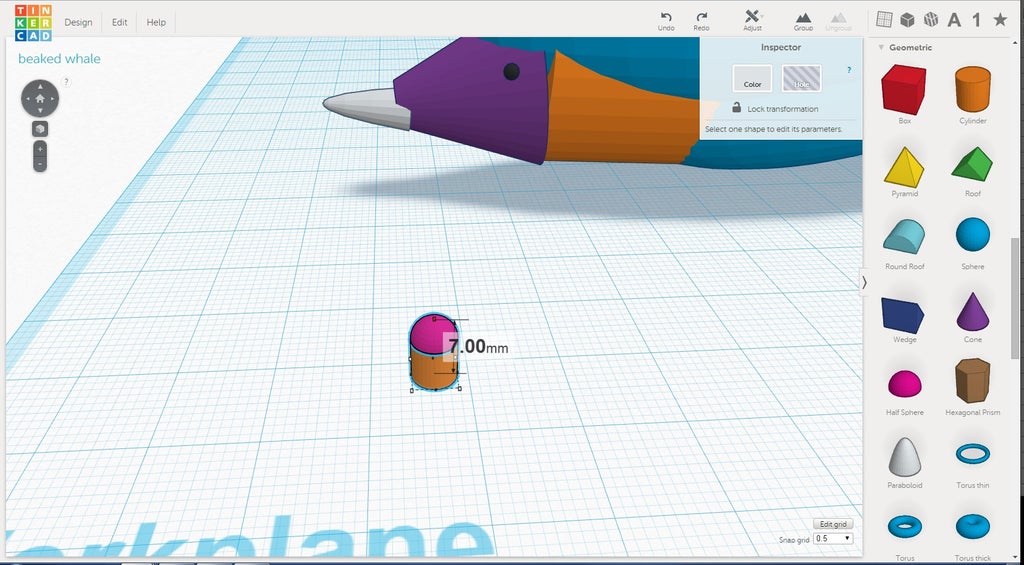Orbit view right with right arrow
Viewport: 1024px width, 565px height.
tap(54, 99)
